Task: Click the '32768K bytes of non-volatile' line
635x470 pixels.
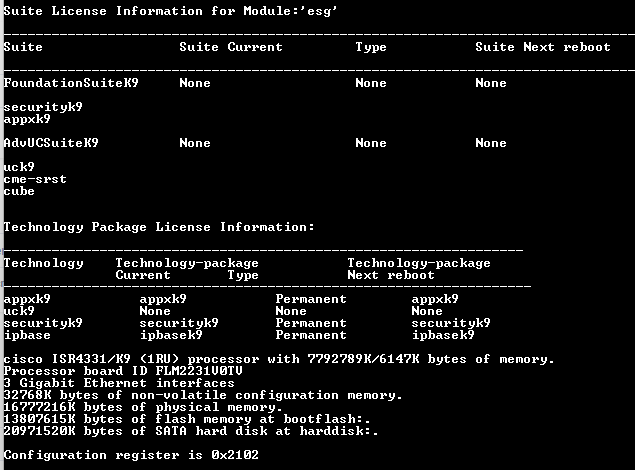Action: [203, 395]
